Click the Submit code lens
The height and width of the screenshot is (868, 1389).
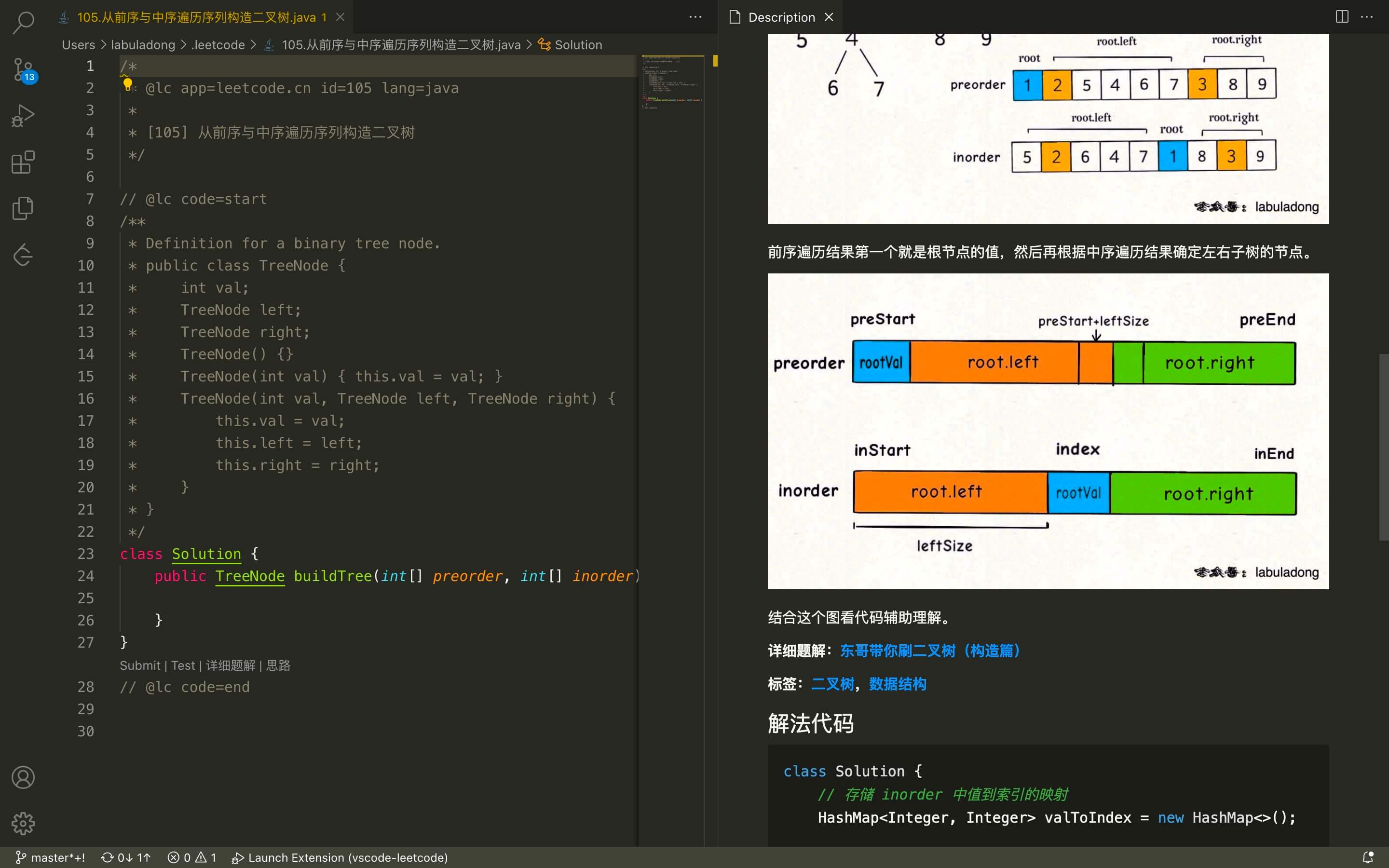coord(139,665)
